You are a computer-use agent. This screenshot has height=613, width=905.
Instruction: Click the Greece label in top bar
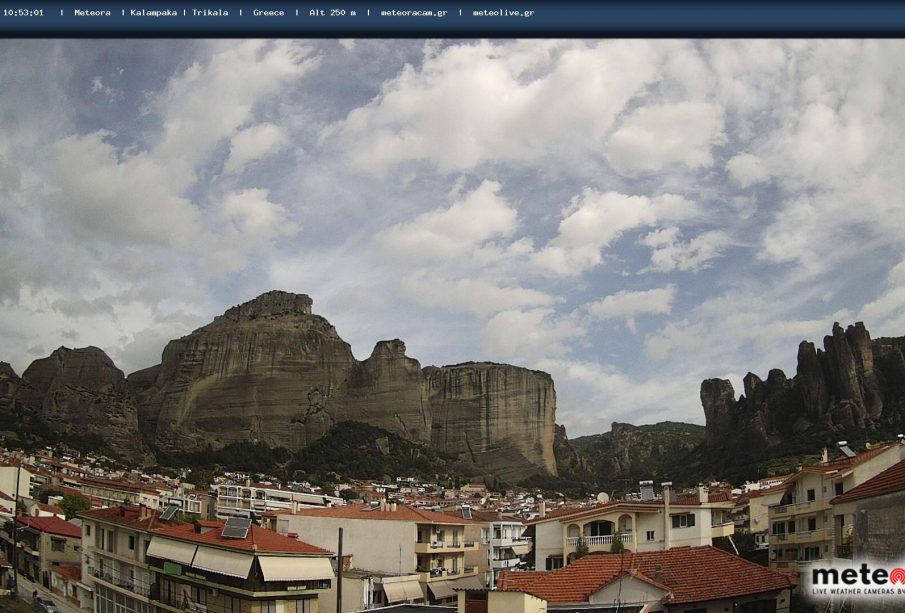pyautogui.click(x=268, y=13)
